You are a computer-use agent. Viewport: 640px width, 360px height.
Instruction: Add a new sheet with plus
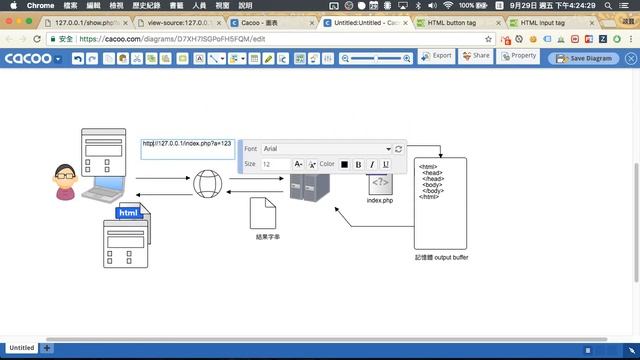point(47,348)
